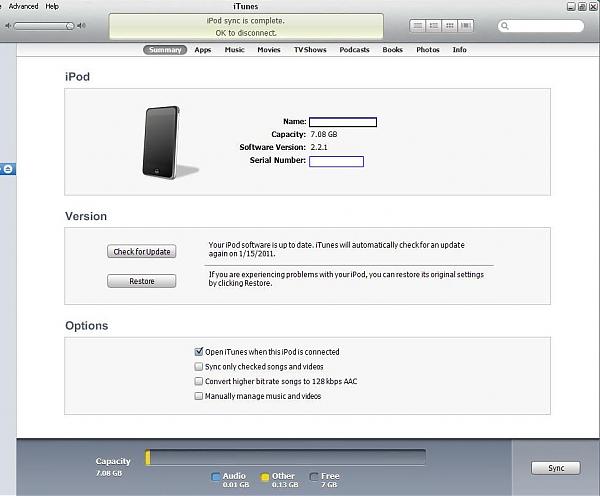600x496 pixels.
Task: Click the Sync button
Action: click(556, 468)
